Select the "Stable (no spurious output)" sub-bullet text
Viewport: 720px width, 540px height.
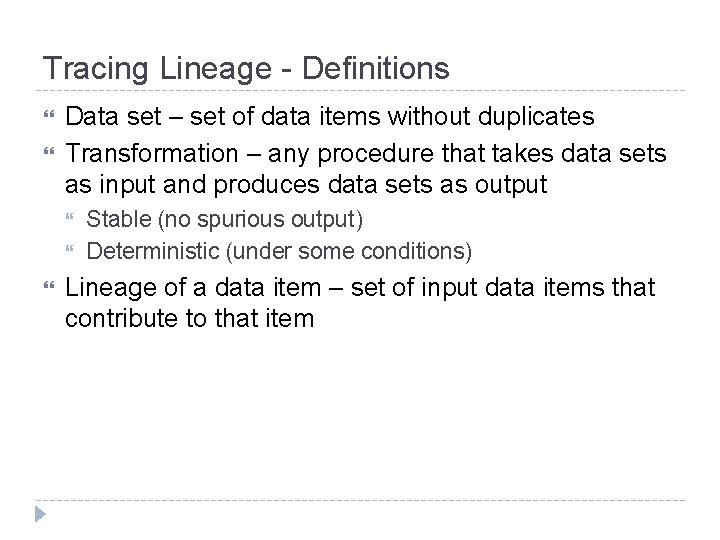coord(225,219)
